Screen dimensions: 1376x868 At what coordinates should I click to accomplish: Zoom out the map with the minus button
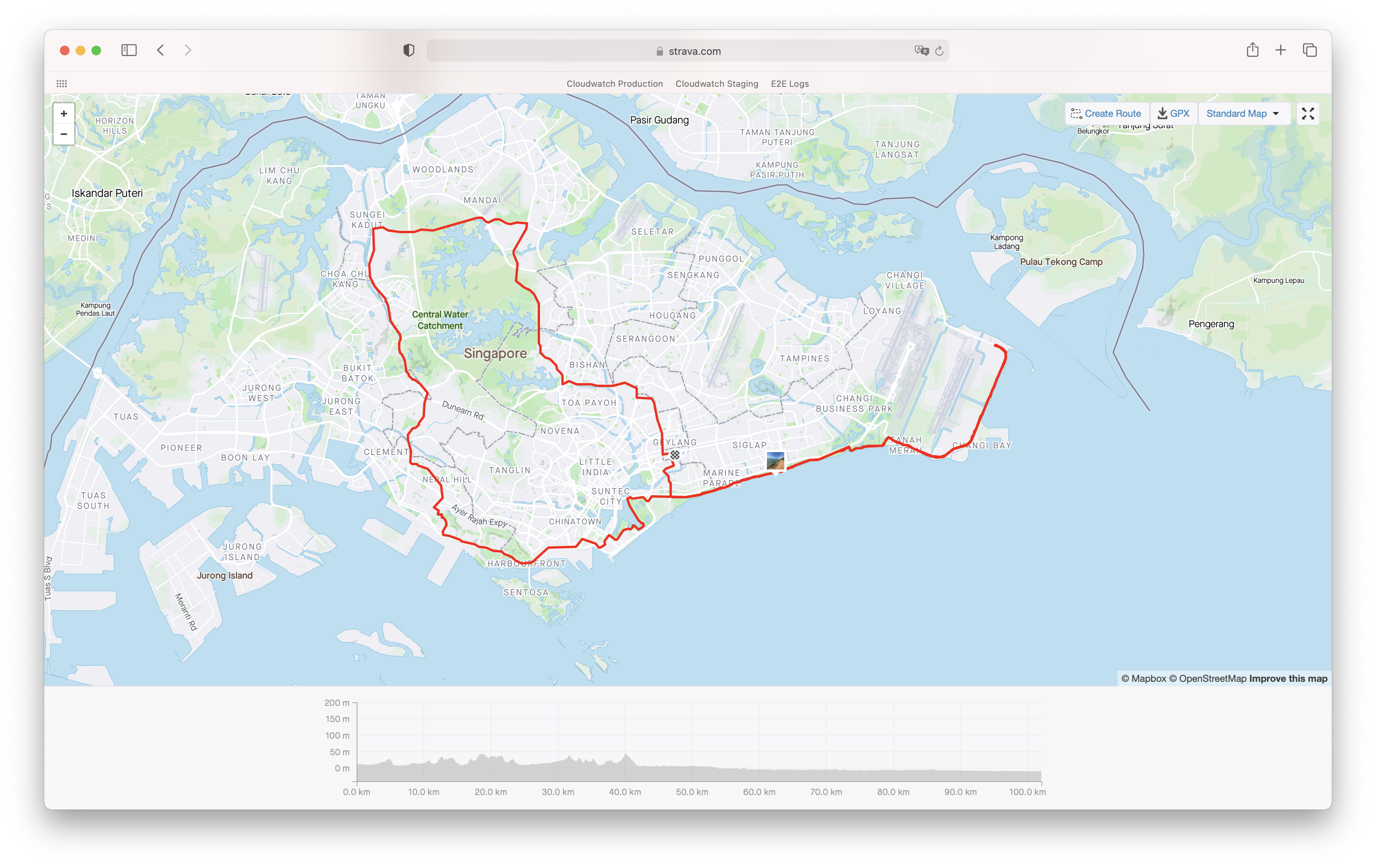[x=64, y=134]
